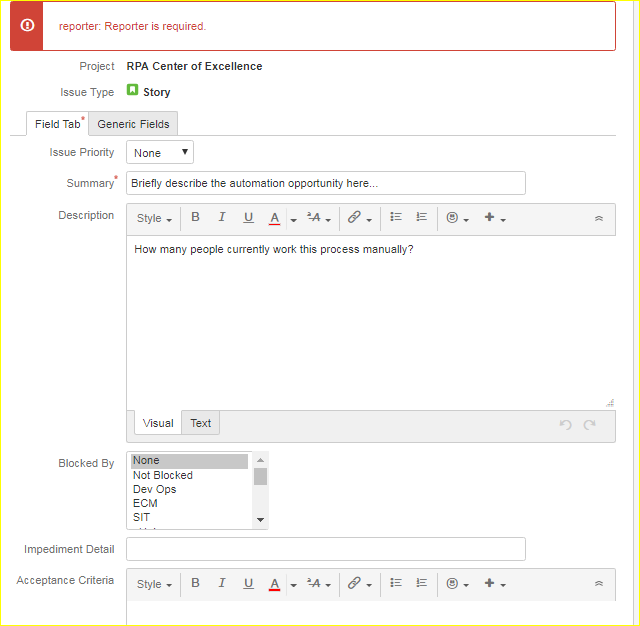This screenshot has height=626, width=640.
Task: Underline text in Description toolbar
Action: coord(248,218)
